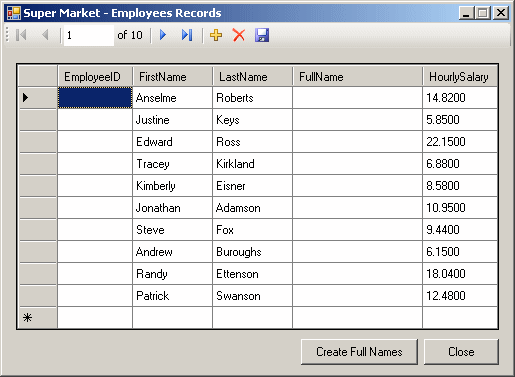Select the Swanson last name cell

[x=253, y=296]
